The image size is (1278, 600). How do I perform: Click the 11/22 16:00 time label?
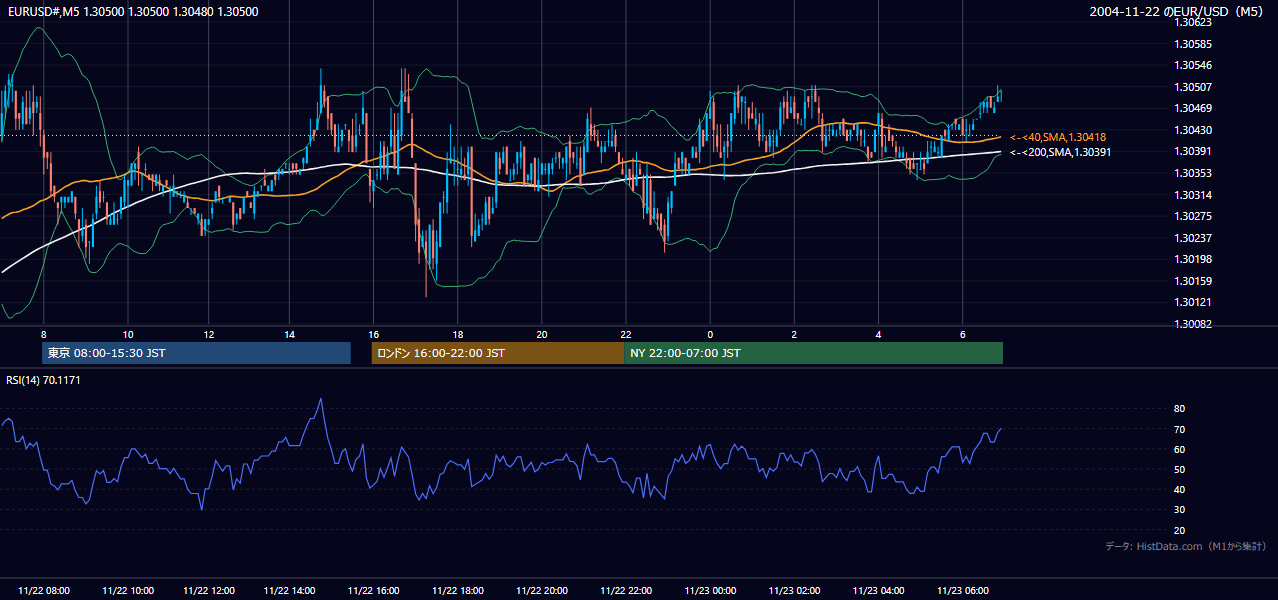point(374,591)
